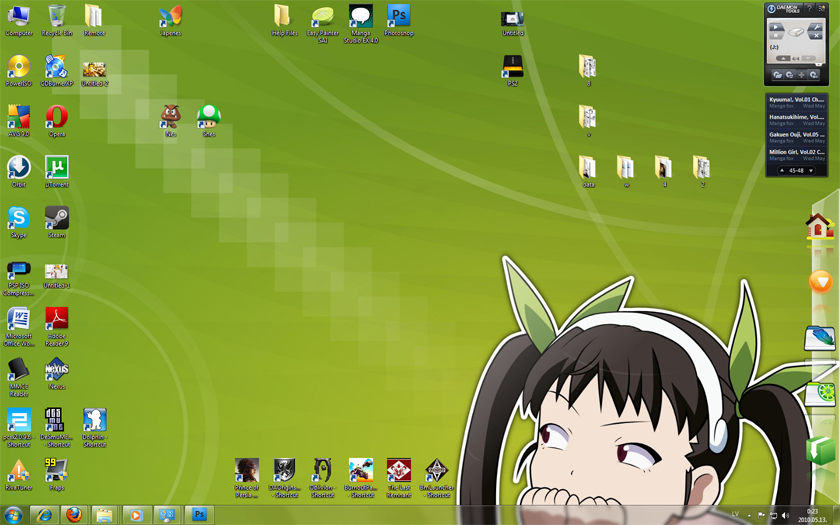The height and width of the screenshot is (525, 840).
Task: Open the Computer desktop icon
Action: click(x=19, y=21)
